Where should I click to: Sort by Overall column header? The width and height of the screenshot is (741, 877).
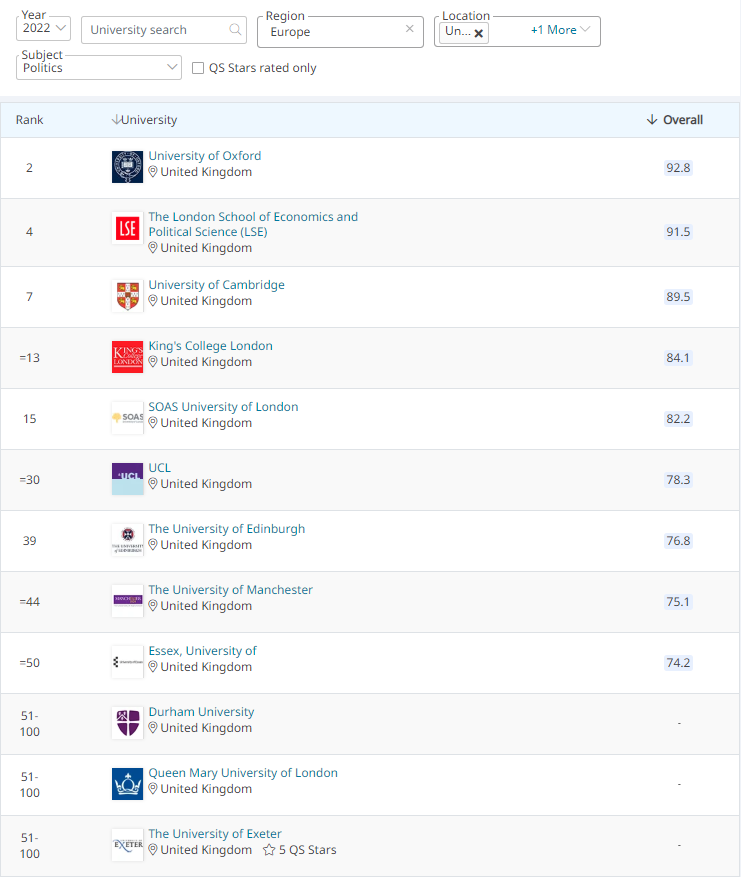click(x=683, y=120)
